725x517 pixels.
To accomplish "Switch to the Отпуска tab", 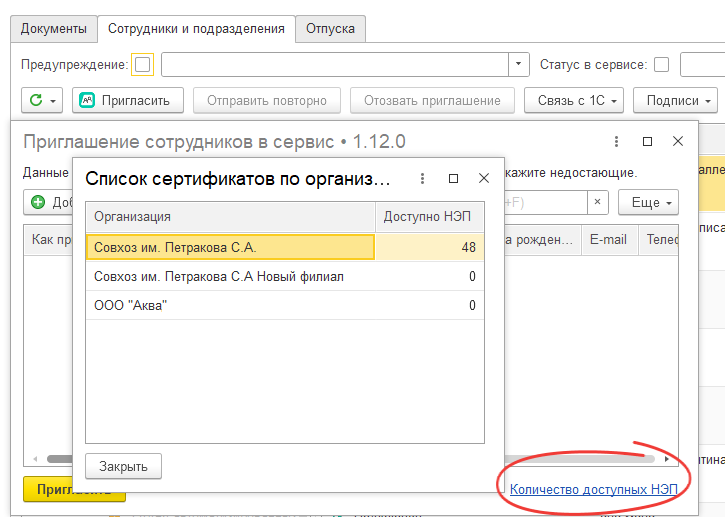I will (330, 29).
